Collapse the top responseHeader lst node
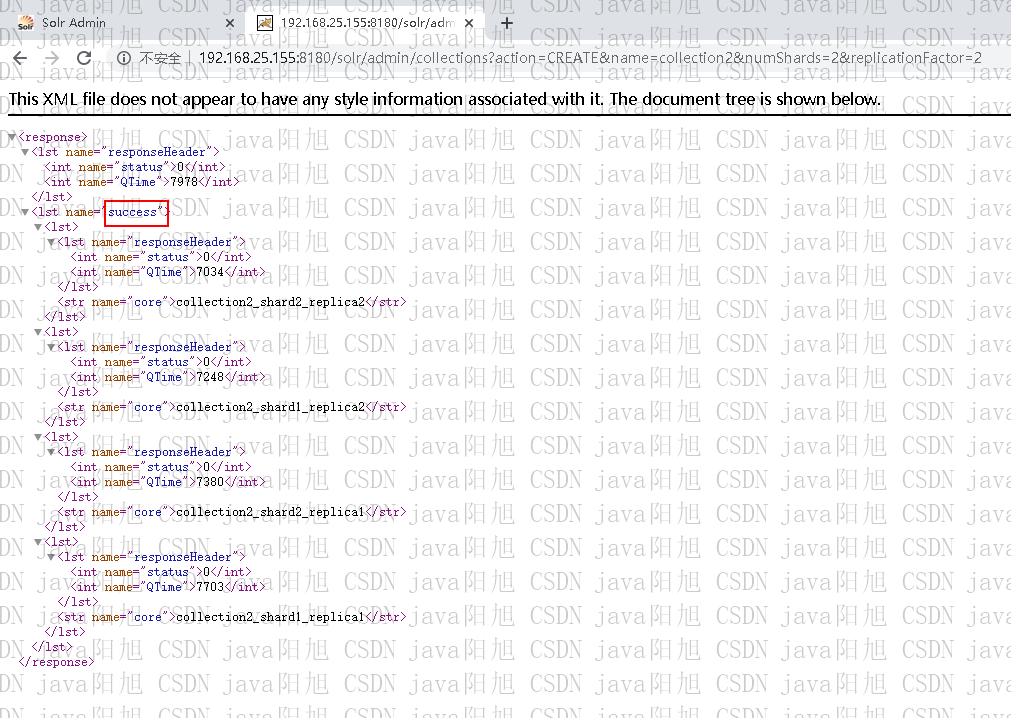Viewport: 1011px width, 718px height. 25,152
